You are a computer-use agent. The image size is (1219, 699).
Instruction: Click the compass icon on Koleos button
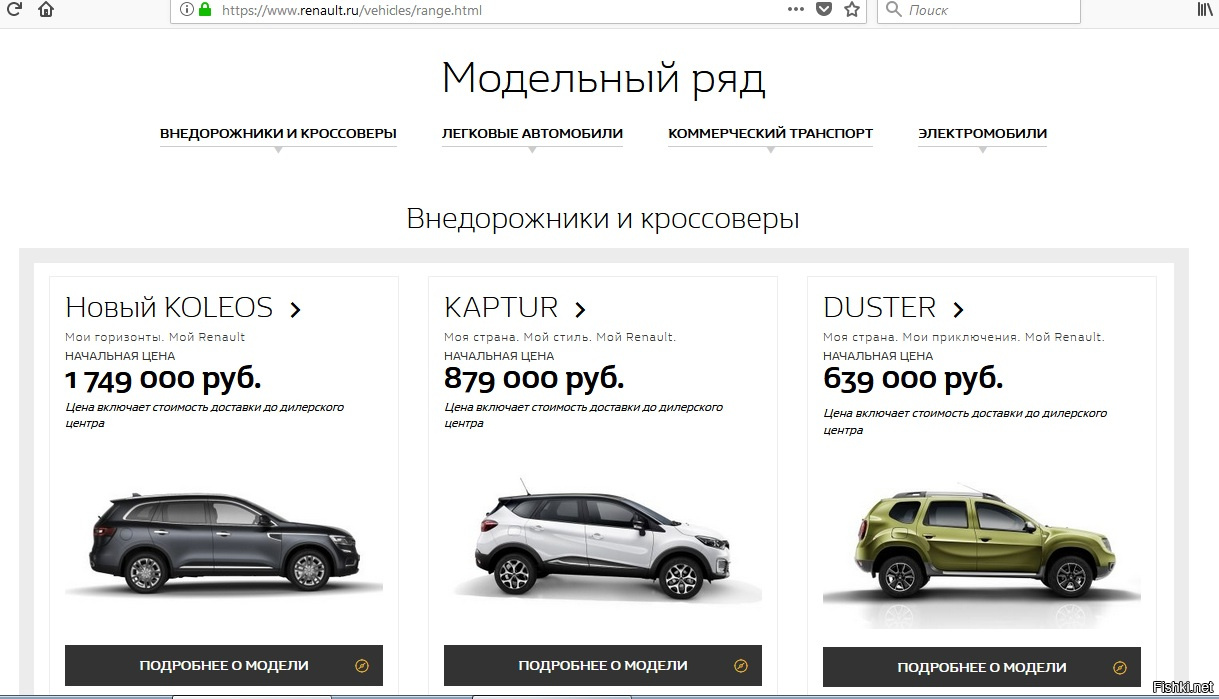tap(362, 666)
